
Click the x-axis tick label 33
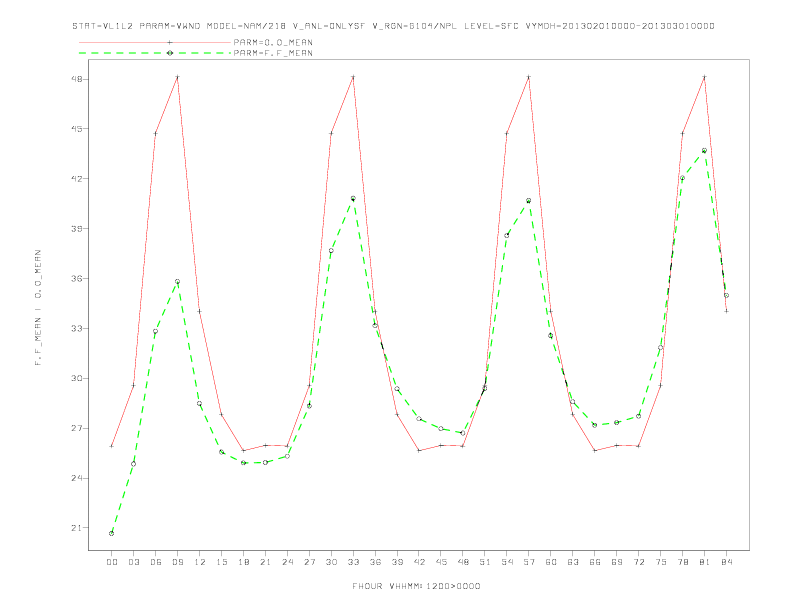[x=353, y=562]
